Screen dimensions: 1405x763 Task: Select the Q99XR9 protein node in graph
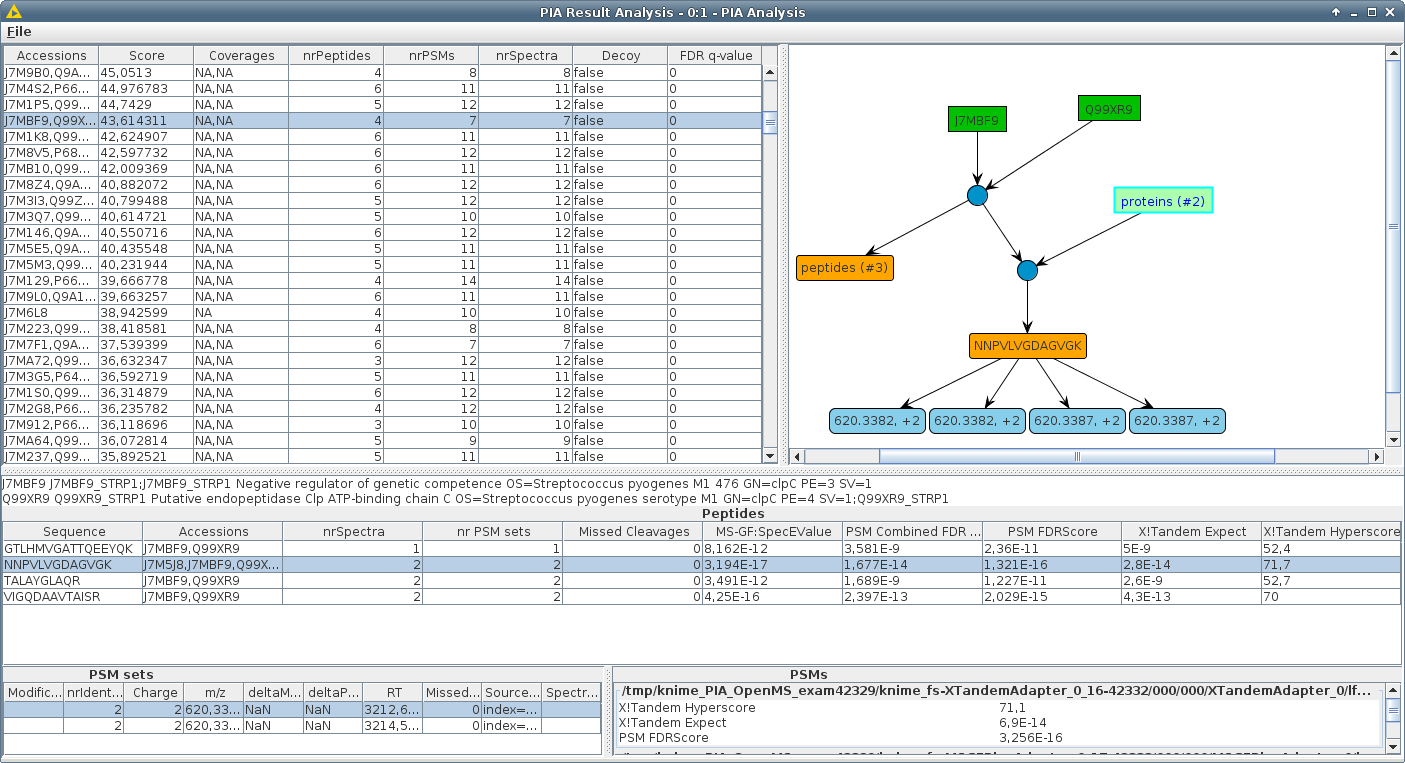[x=1108, y=108]
